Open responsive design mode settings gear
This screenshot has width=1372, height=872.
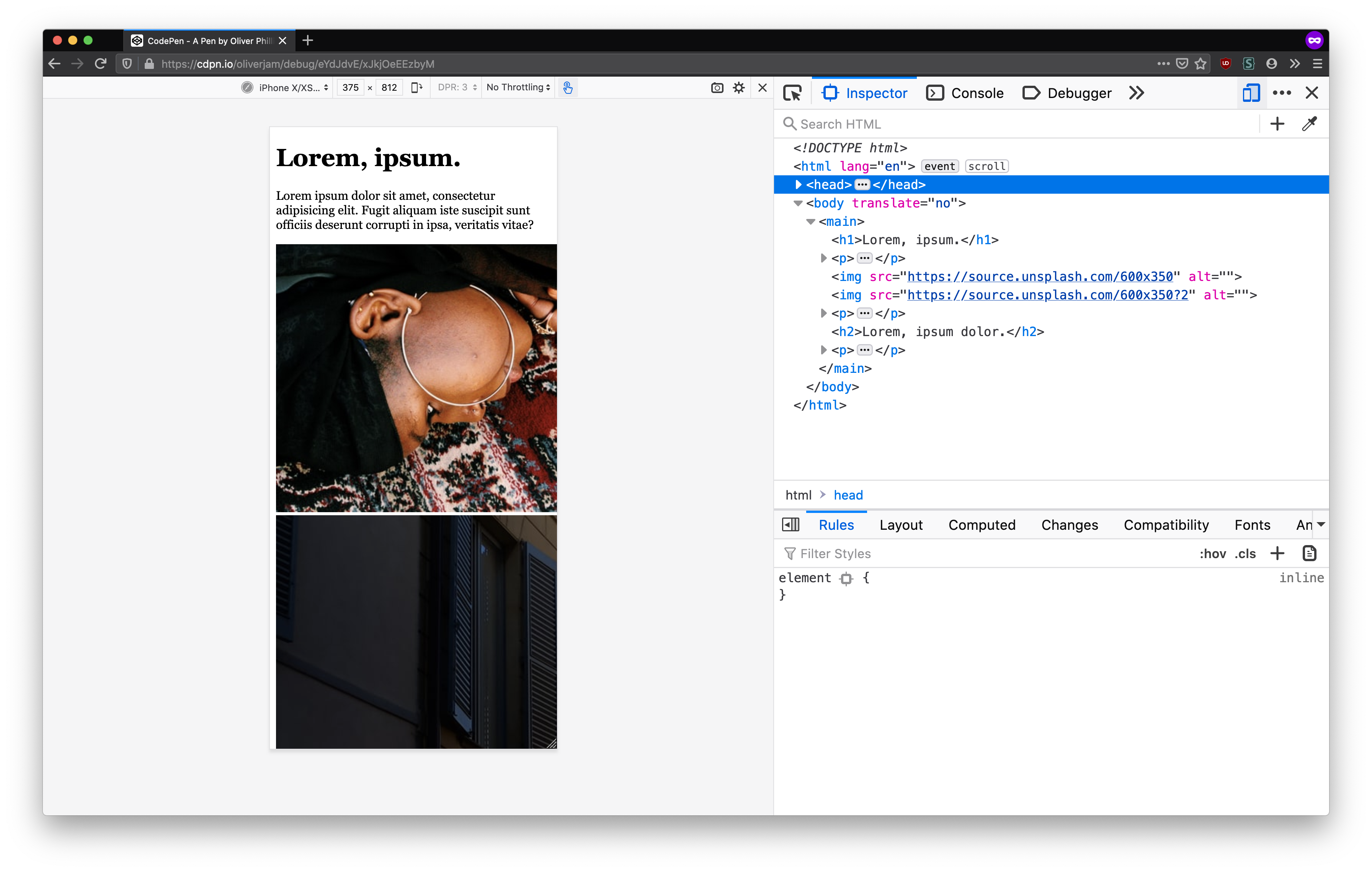(738, 88)
